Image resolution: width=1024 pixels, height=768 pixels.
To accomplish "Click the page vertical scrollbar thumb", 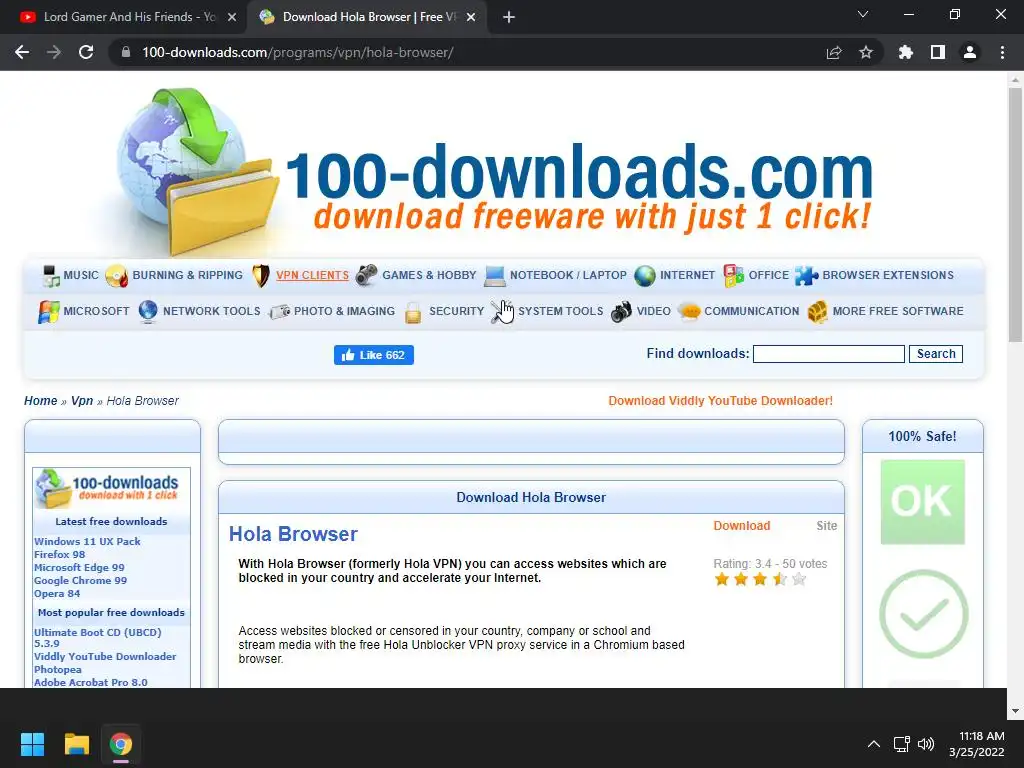I will click(x=1015, y=214).
